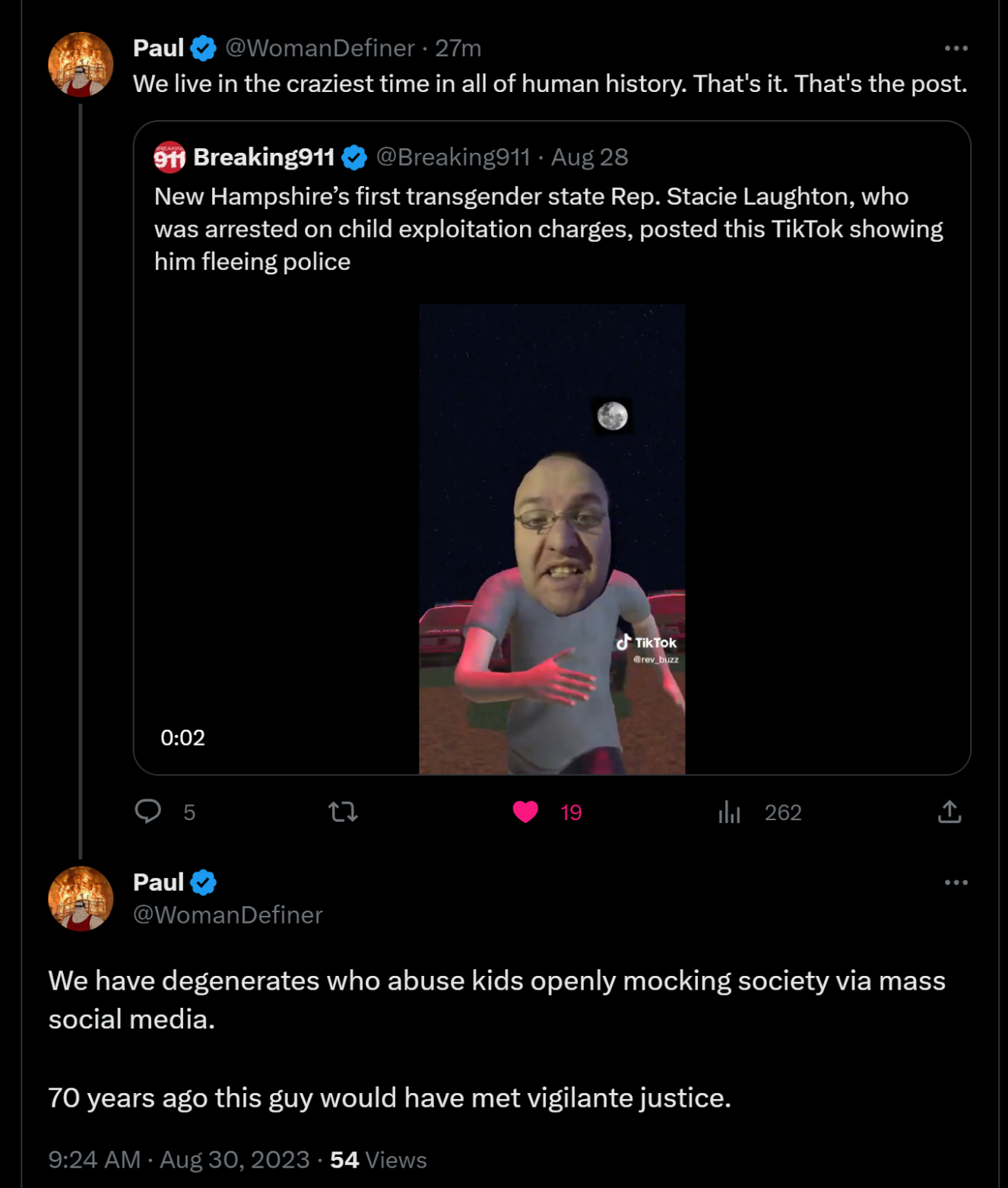Screen dimensions: 1008x1188
Task: Open the view analytics bar chart icon
Action: 729,813
